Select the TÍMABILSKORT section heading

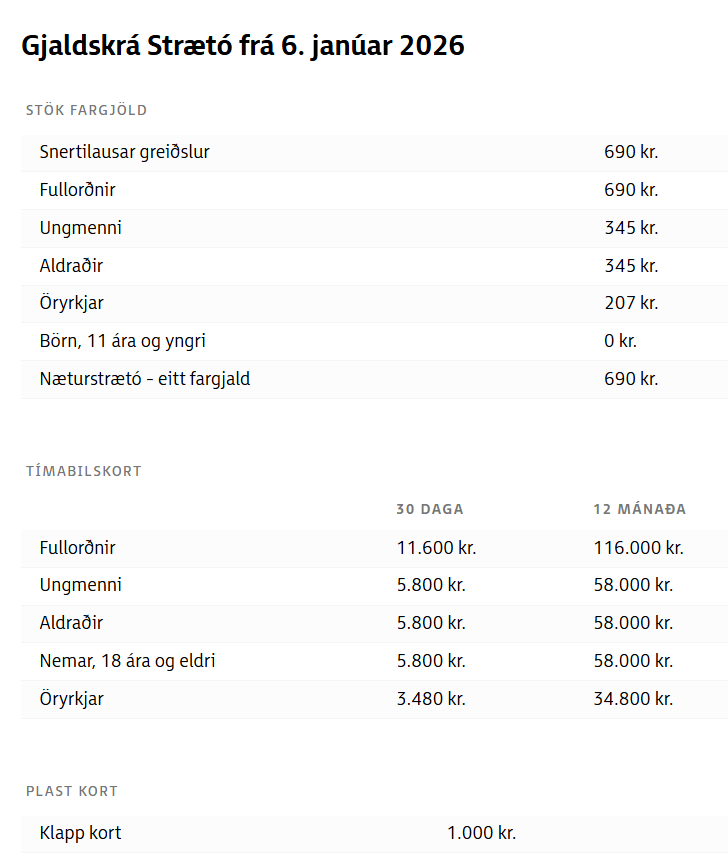pyautogui.click(x=84, y=471)
